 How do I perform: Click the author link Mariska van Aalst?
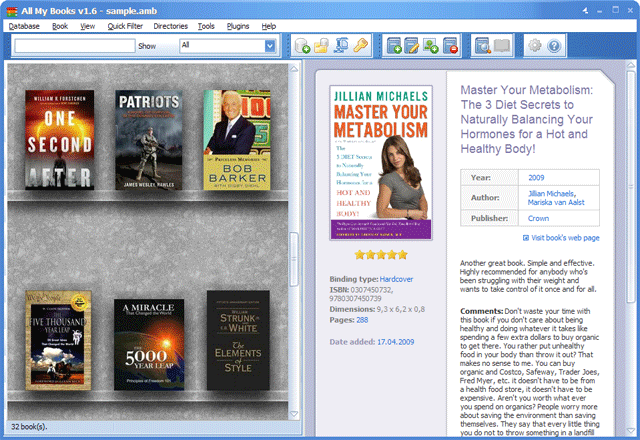(x=556, y=202)
